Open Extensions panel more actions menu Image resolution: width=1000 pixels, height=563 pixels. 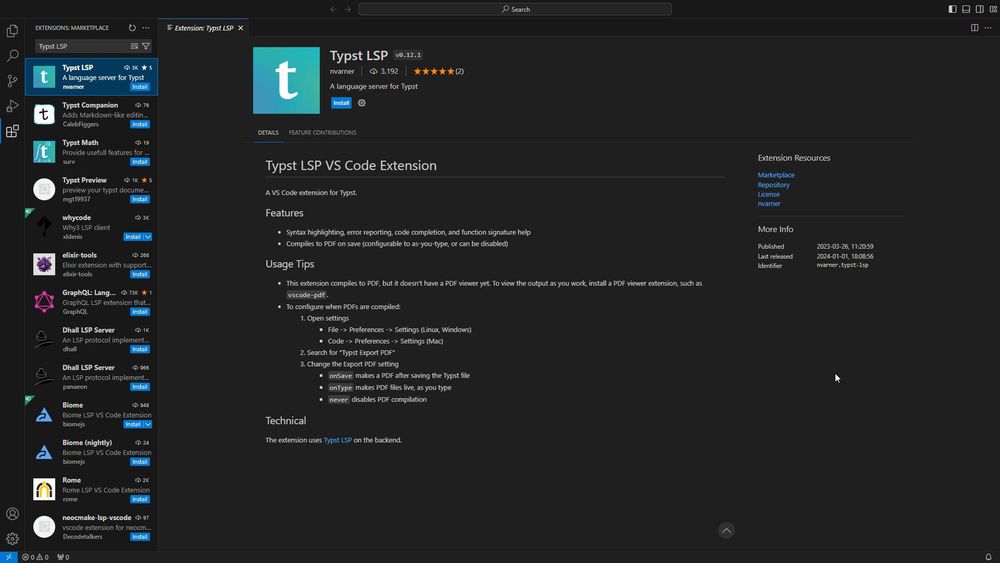146,28
